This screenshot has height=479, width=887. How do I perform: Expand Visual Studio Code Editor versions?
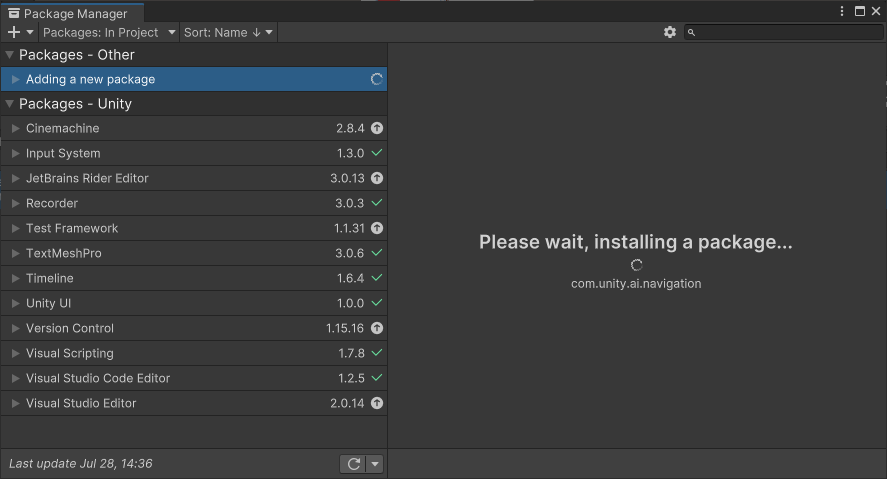16,378
